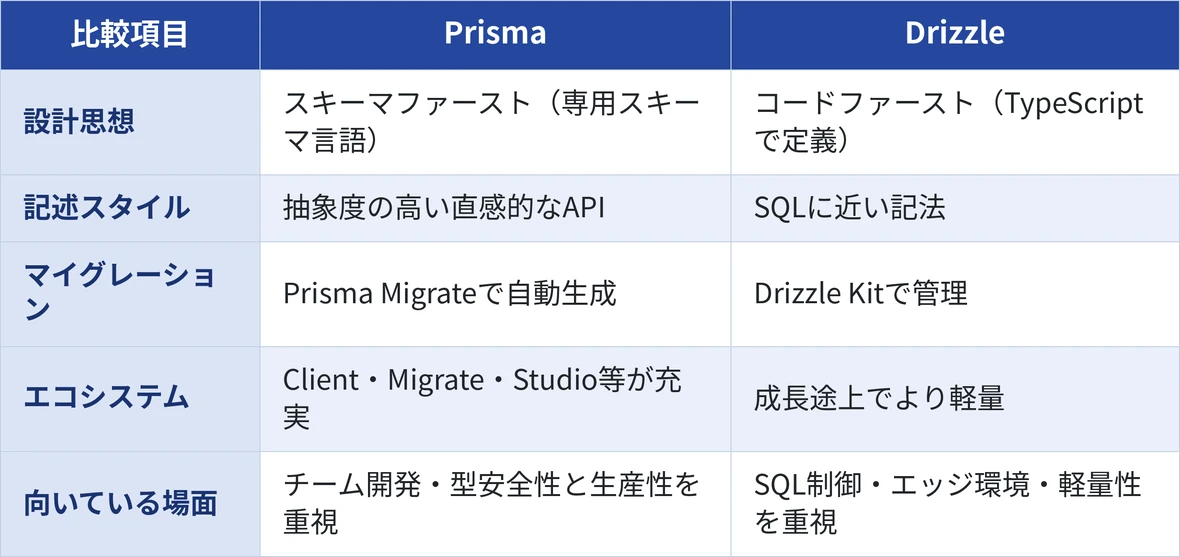The height and width of the screenshot is (557, 1180).
Task: Click the 抽象度の高い直感的なAPI cell
Action: 495,208
